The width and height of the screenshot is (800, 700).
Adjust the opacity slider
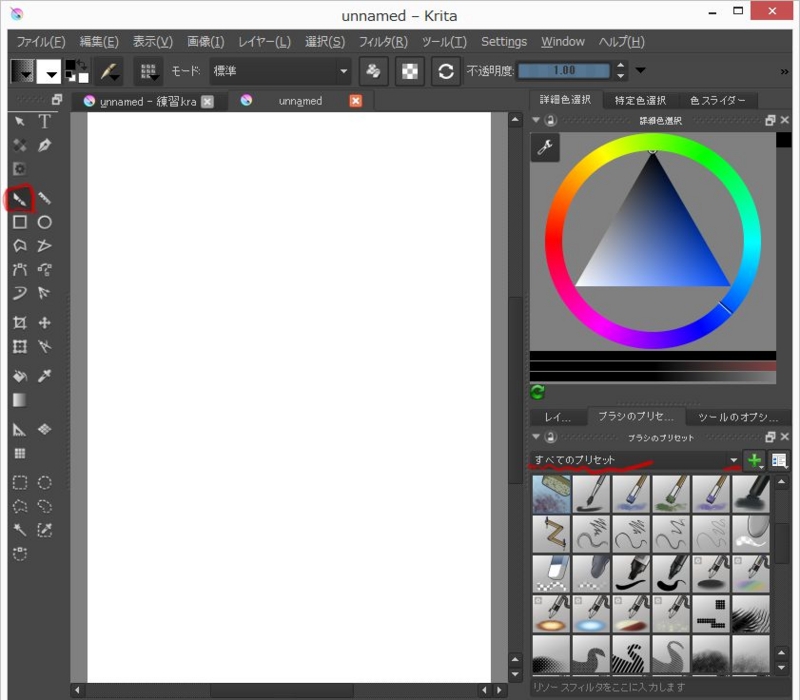coord(564,70)
